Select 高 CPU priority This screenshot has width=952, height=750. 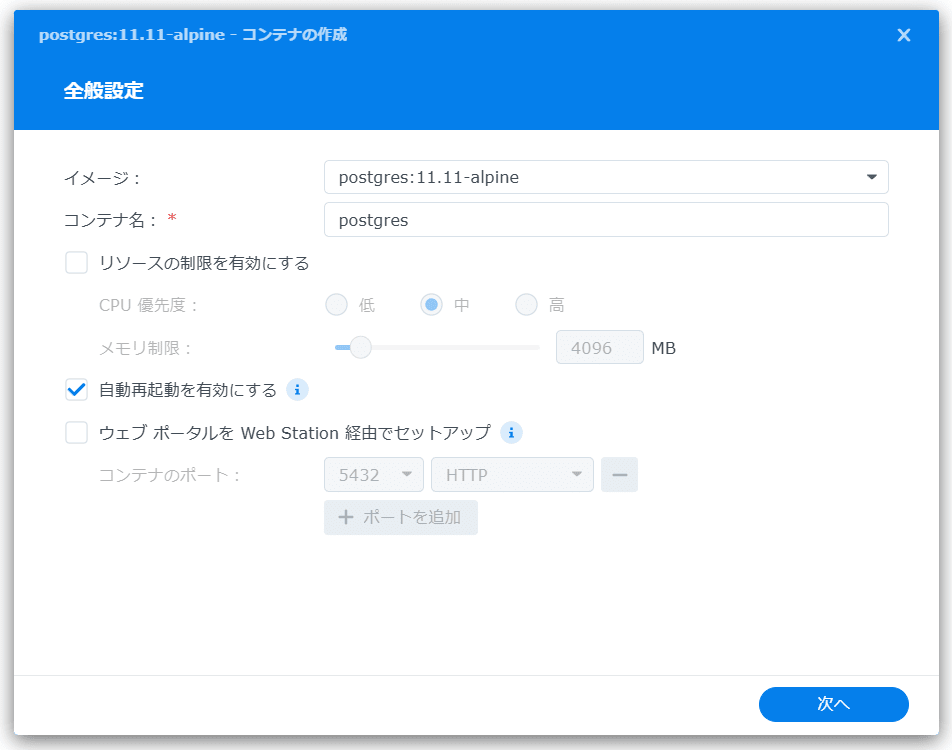(x=526, y=304)
